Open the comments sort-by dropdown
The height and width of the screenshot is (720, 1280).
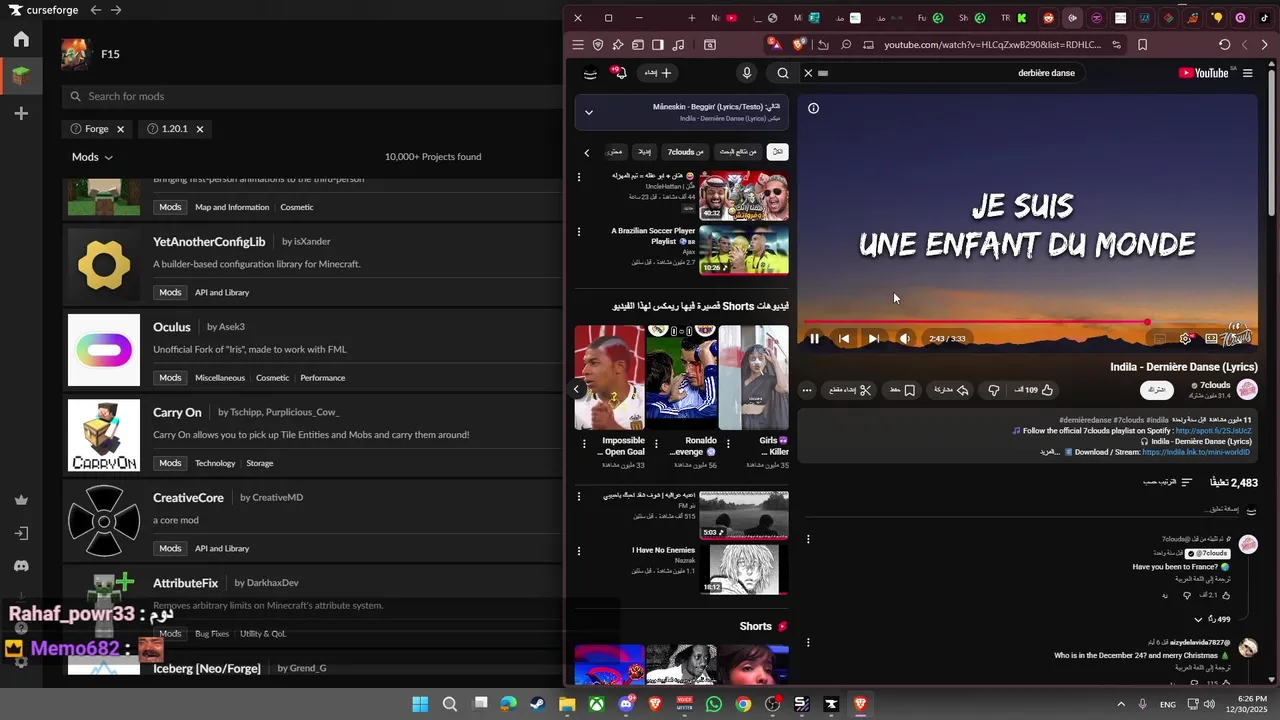1168,482
